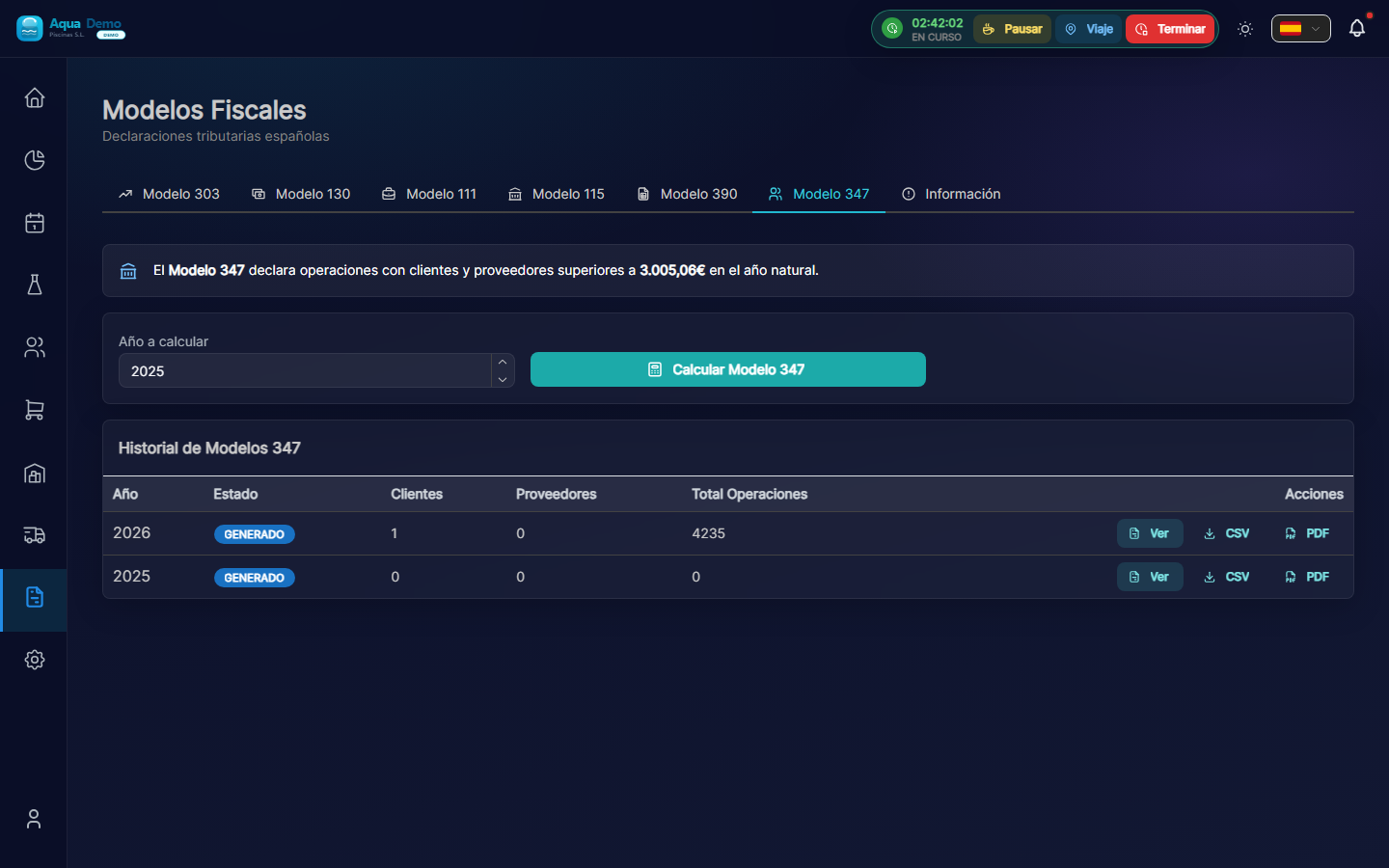Open the flask lab sidebar icon
The image size is (1389, 868).
35,285
